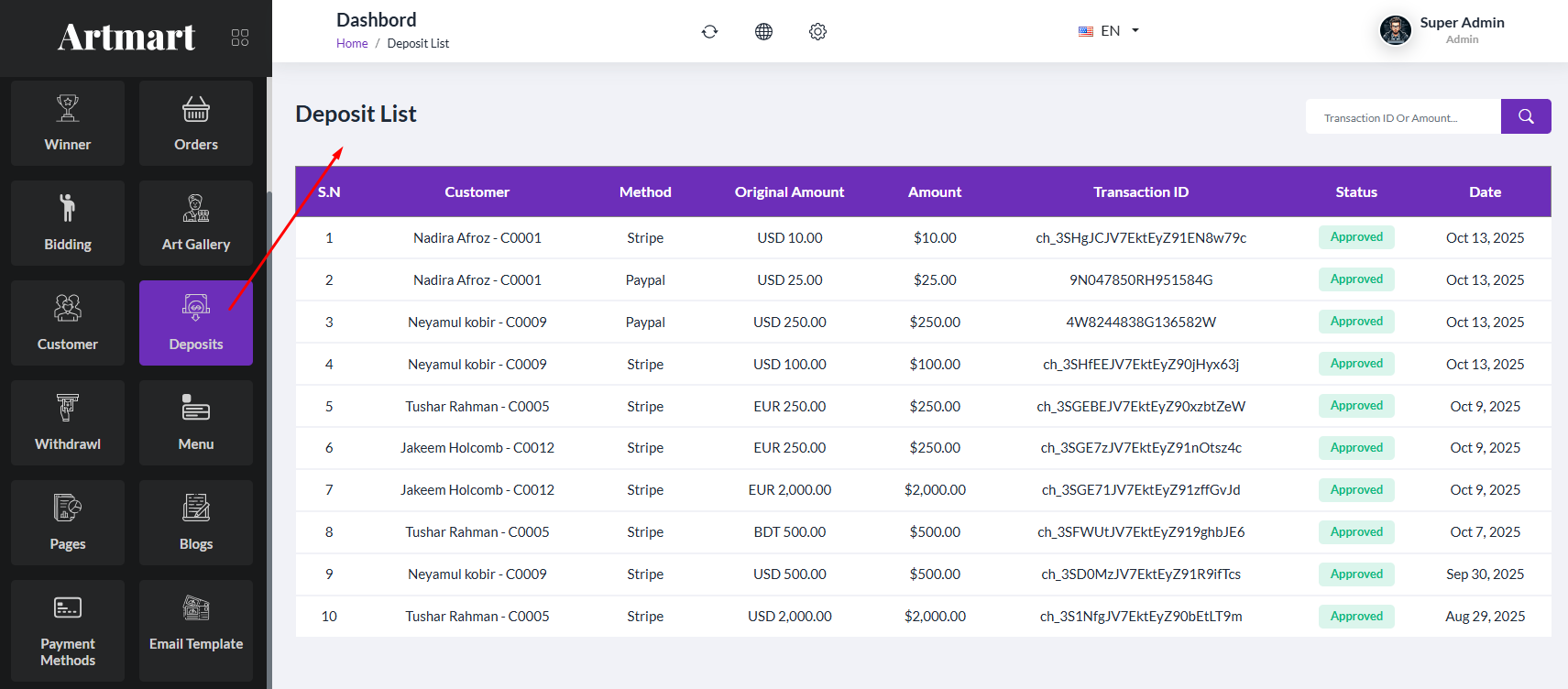Click the refresh icon in top bar
This screenshot has width=1568, height=689.
[x=709, y=32]
